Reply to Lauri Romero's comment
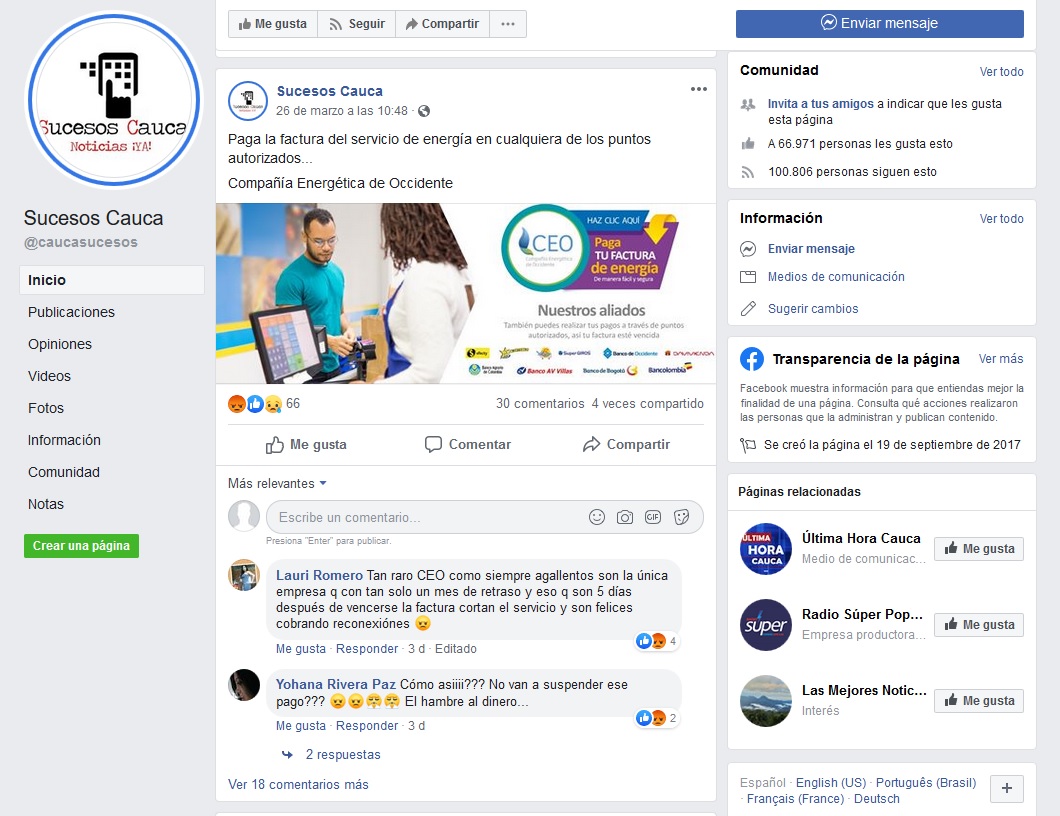This screenshot has width=1060, height=816. 367,648
